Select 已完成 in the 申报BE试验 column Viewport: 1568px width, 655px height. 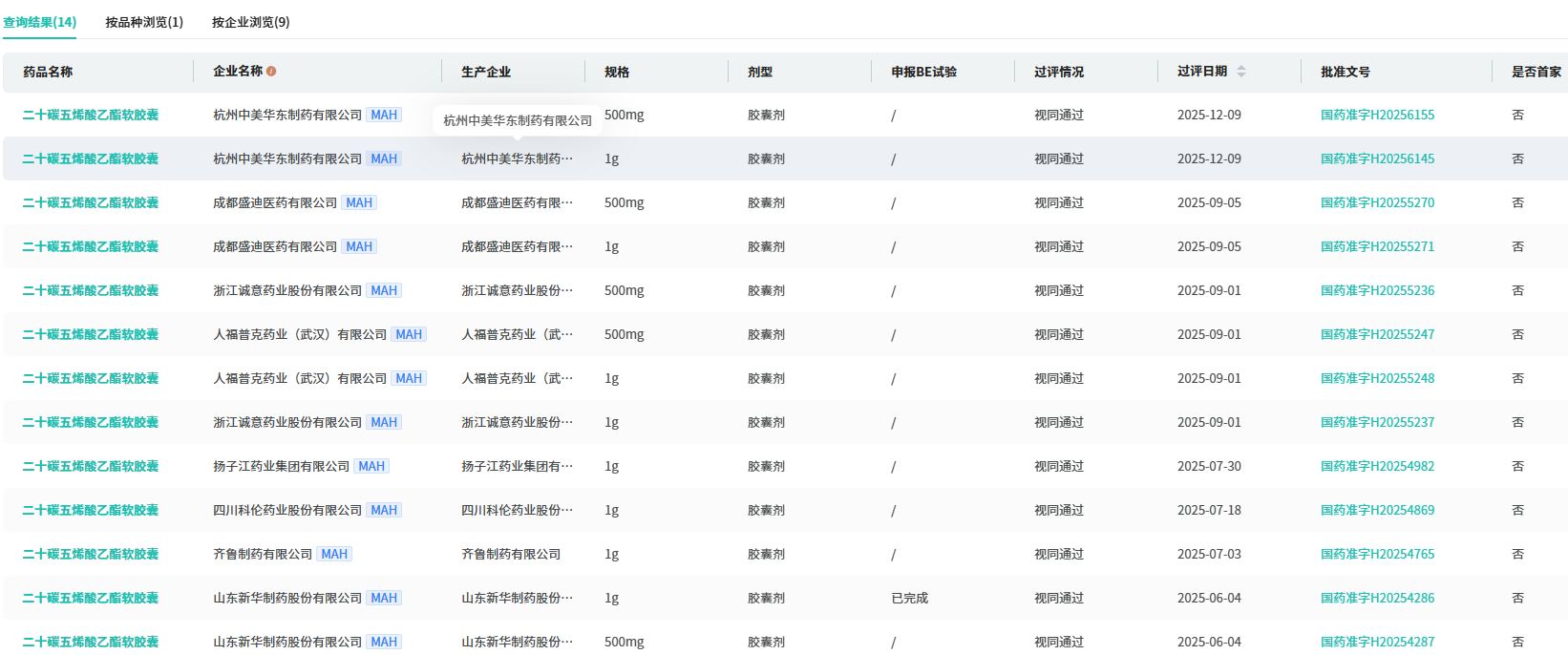909,598
